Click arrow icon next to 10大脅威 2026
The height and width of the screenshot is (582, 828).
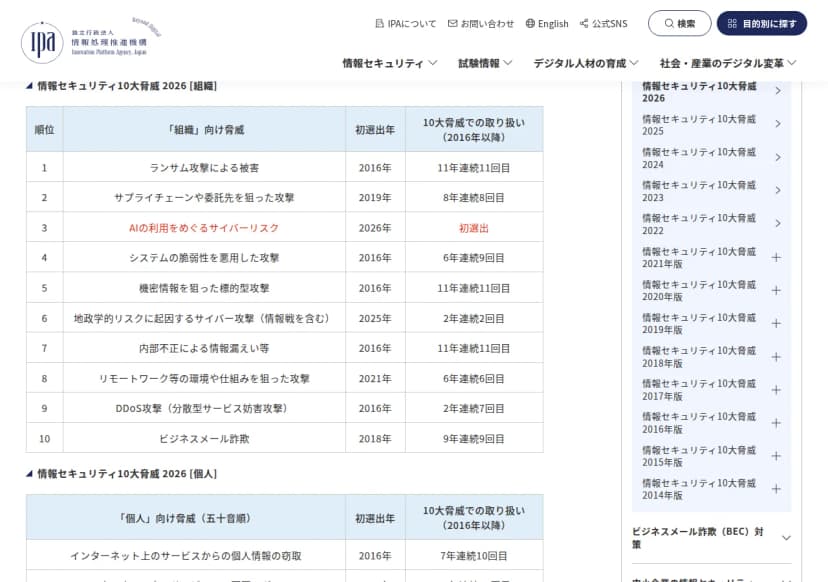tap(778, 91)
